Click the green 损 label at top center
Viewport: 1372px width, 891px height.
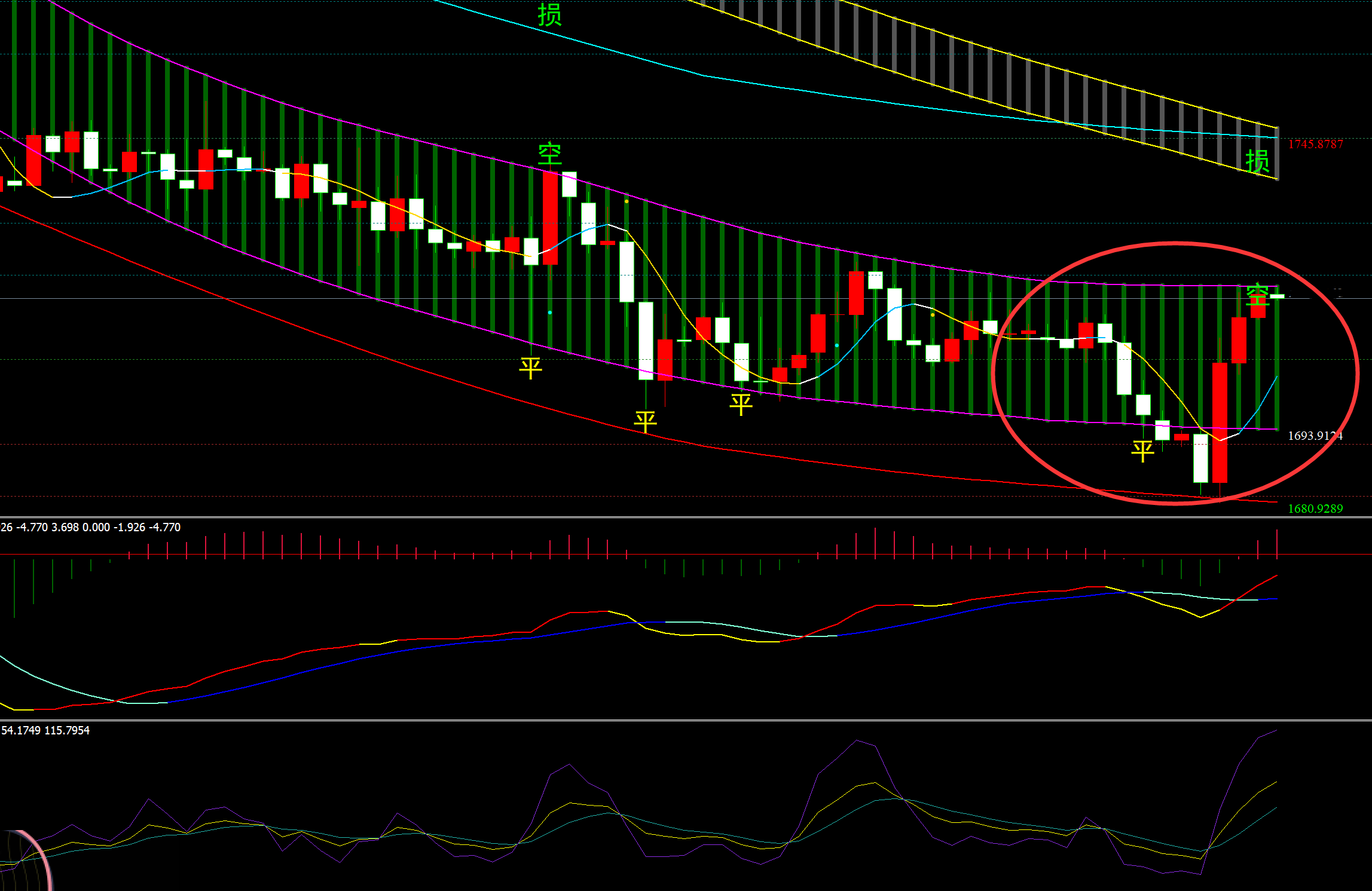coord(549,14)
